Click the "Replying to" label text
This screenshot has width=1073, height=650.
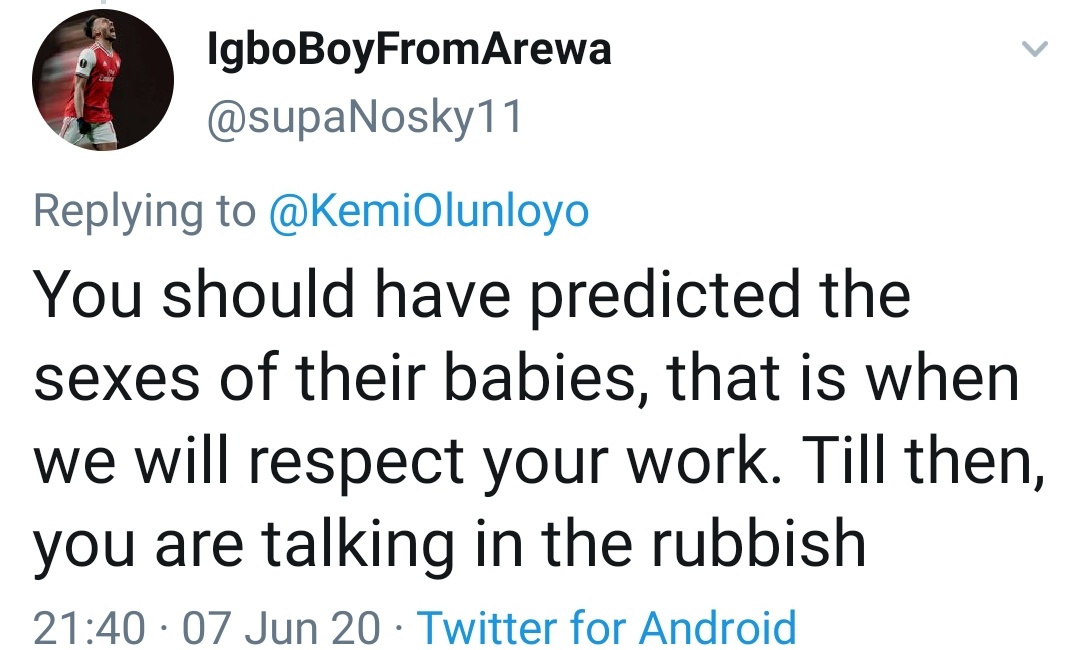coord(145,211)
